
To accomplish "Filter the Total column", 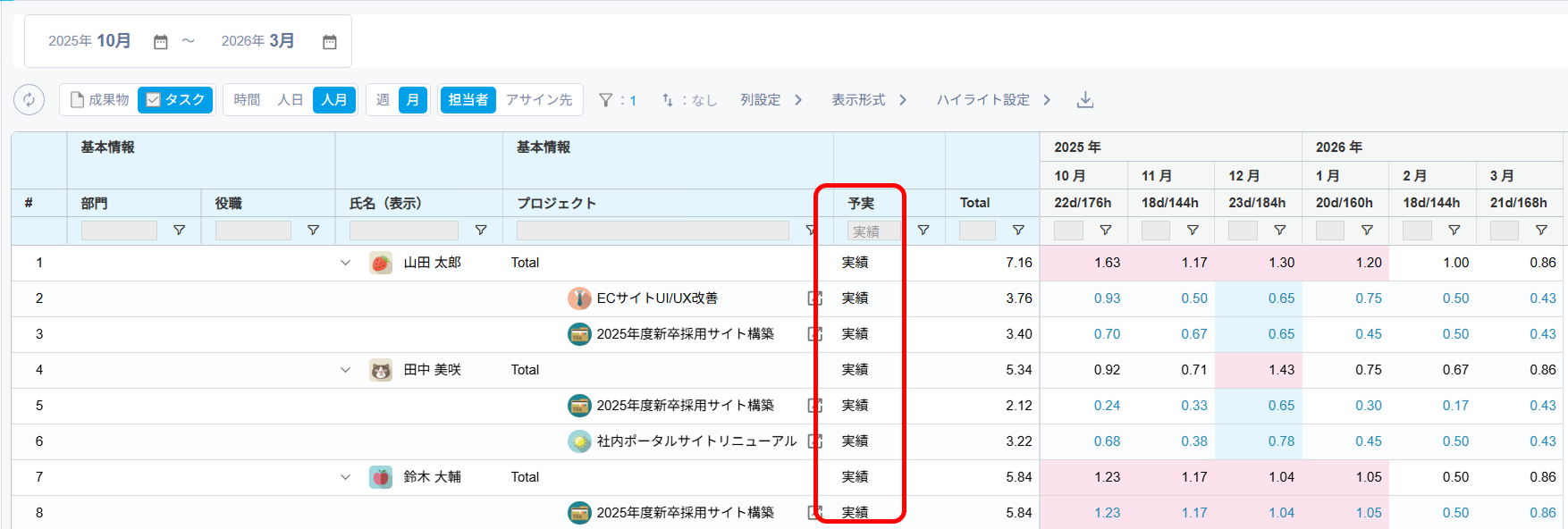I will point(1018,231).
